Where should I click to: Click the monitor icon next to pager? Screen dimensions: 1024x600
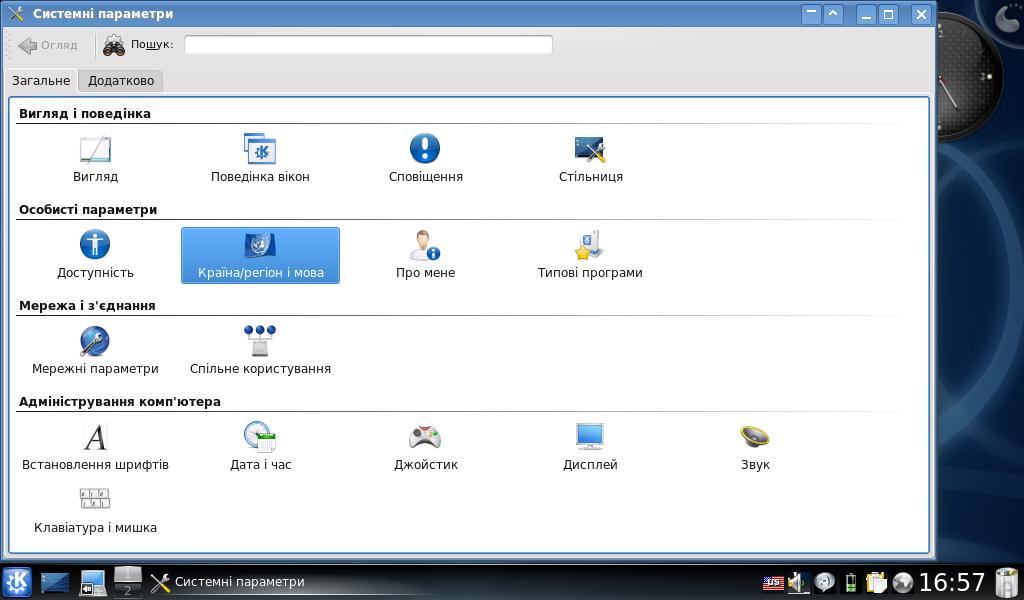pyautogui.click(x=93, y=582)
